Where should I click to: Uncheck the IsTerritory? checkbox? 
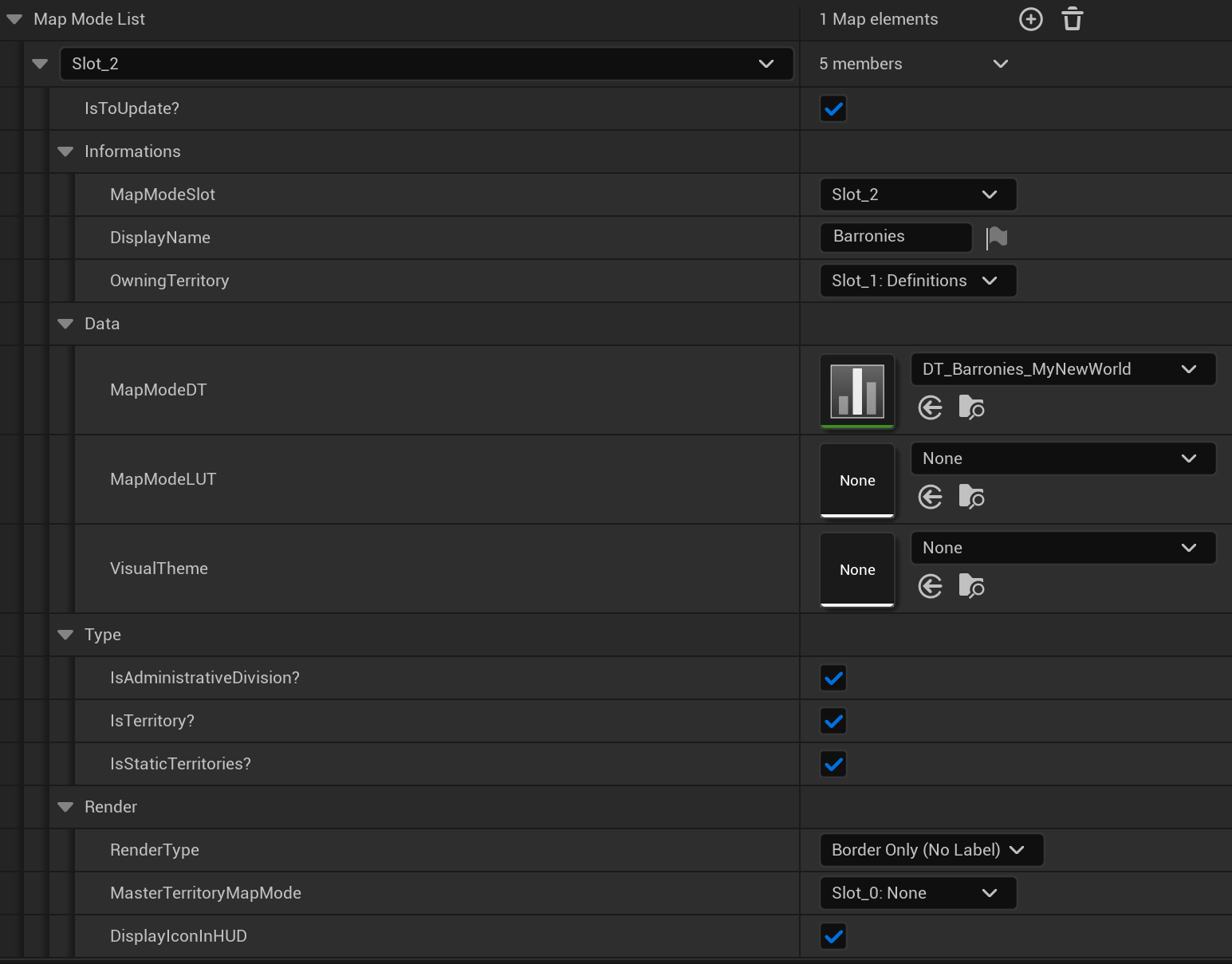[x=833, y=721]
